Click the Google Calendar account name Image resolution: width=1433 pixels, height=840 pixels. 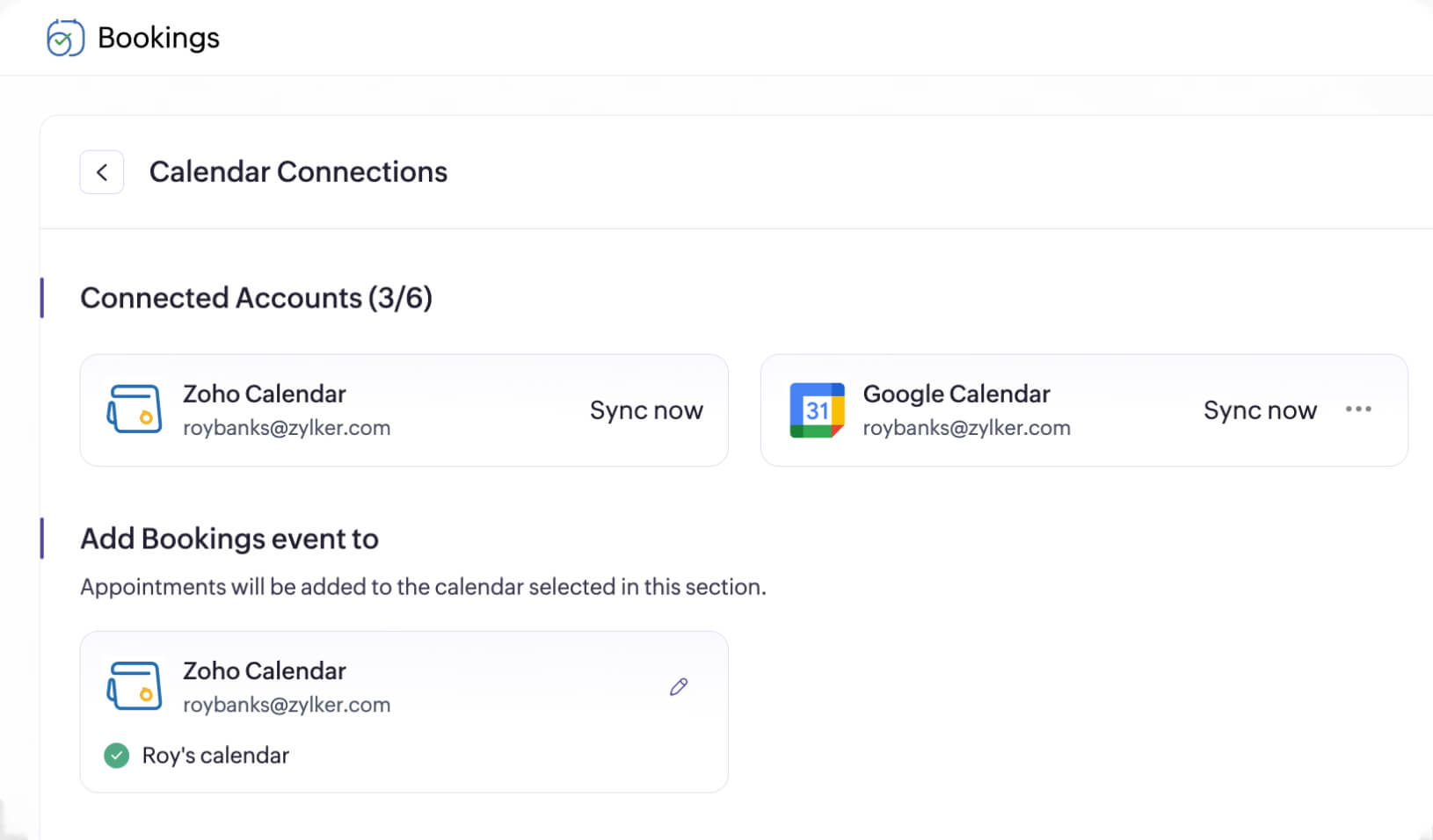957,394
